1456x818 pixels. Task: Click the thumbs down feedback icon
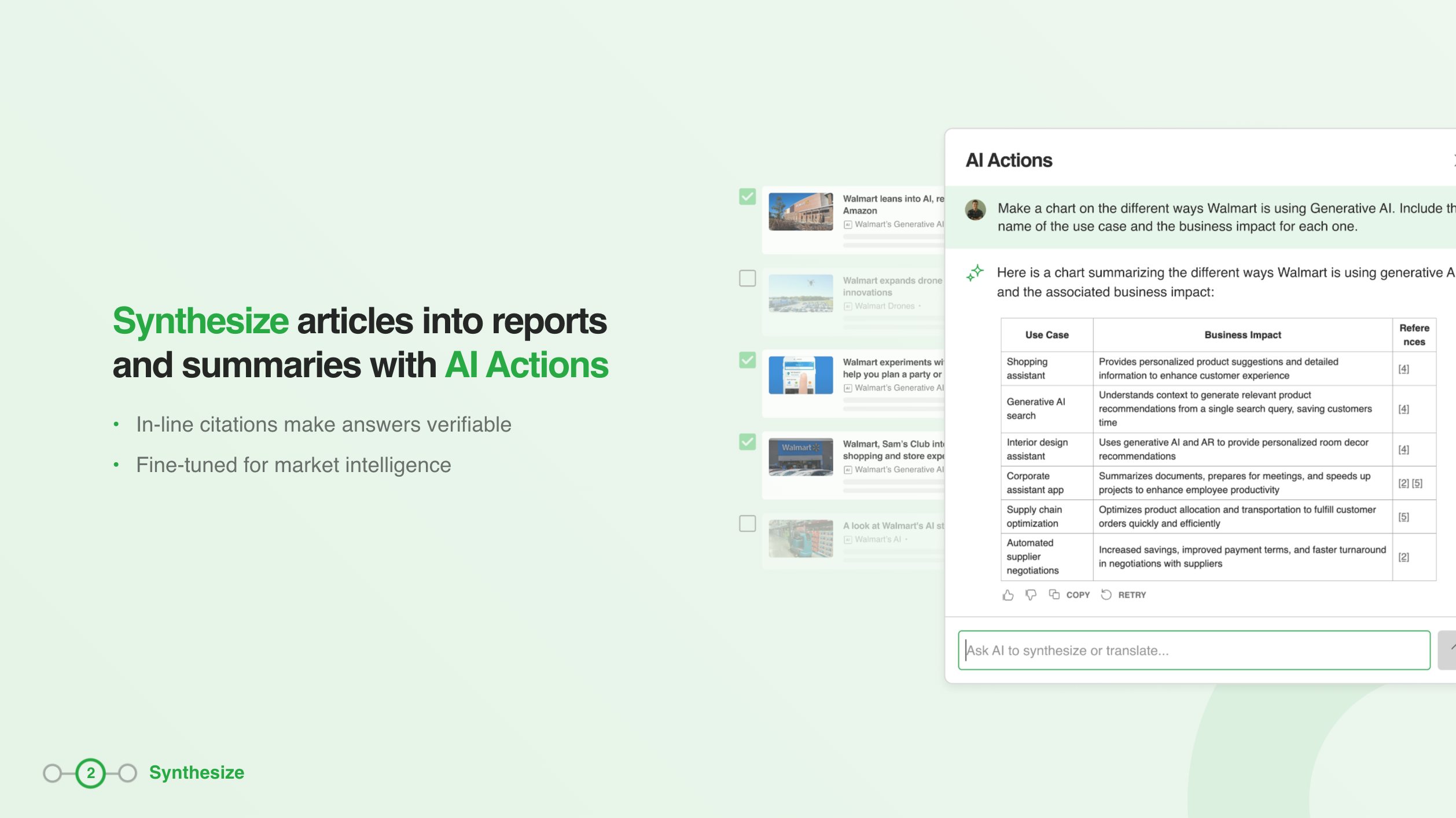point(1031,595)
